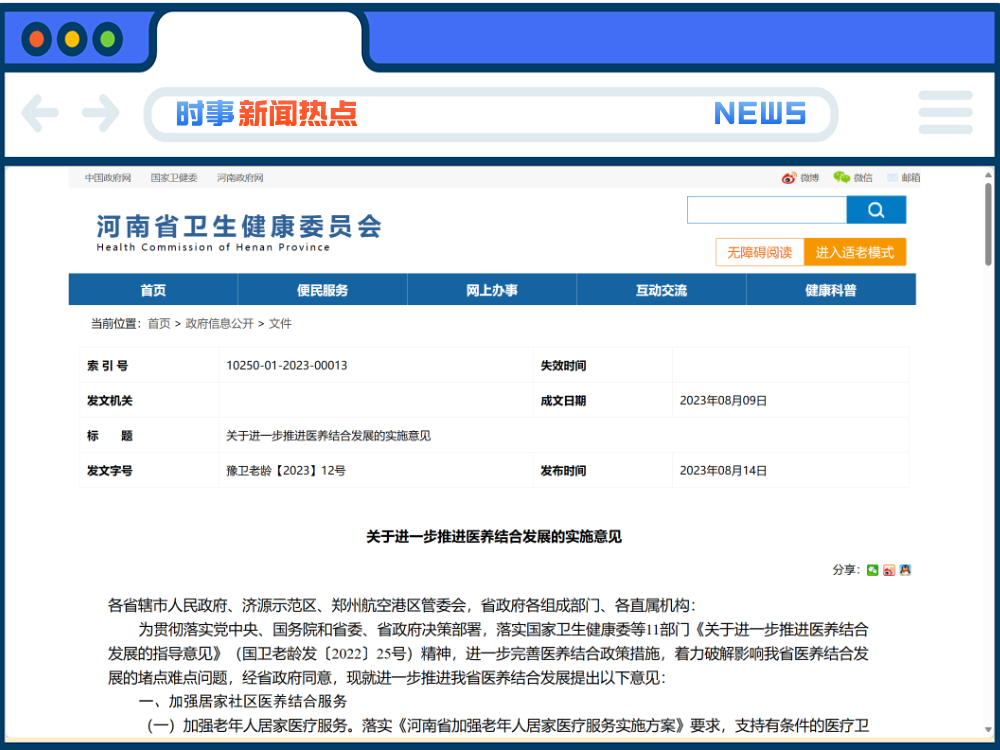Select the 健康科普 navigation item
Viewport: 1000px width, 750px height.
(x=831, y=289)
